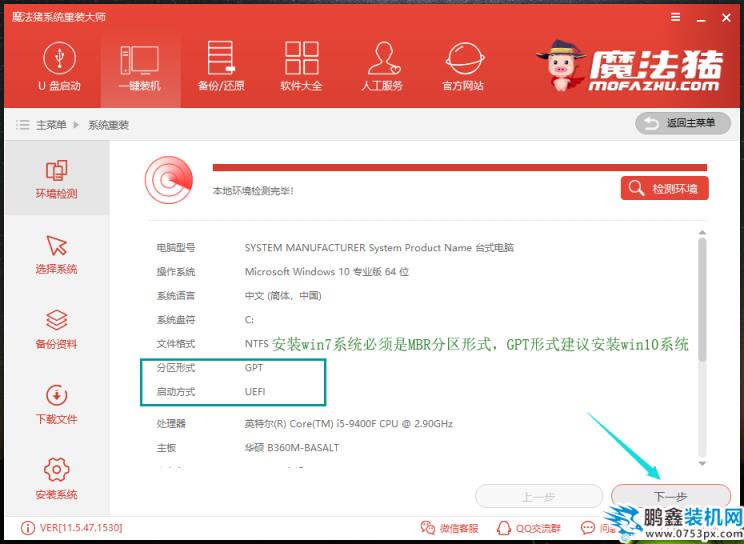The width and height of the screenshot is (744, 544).
Task: Click the radar scan icon
Action: coord(169,180)
